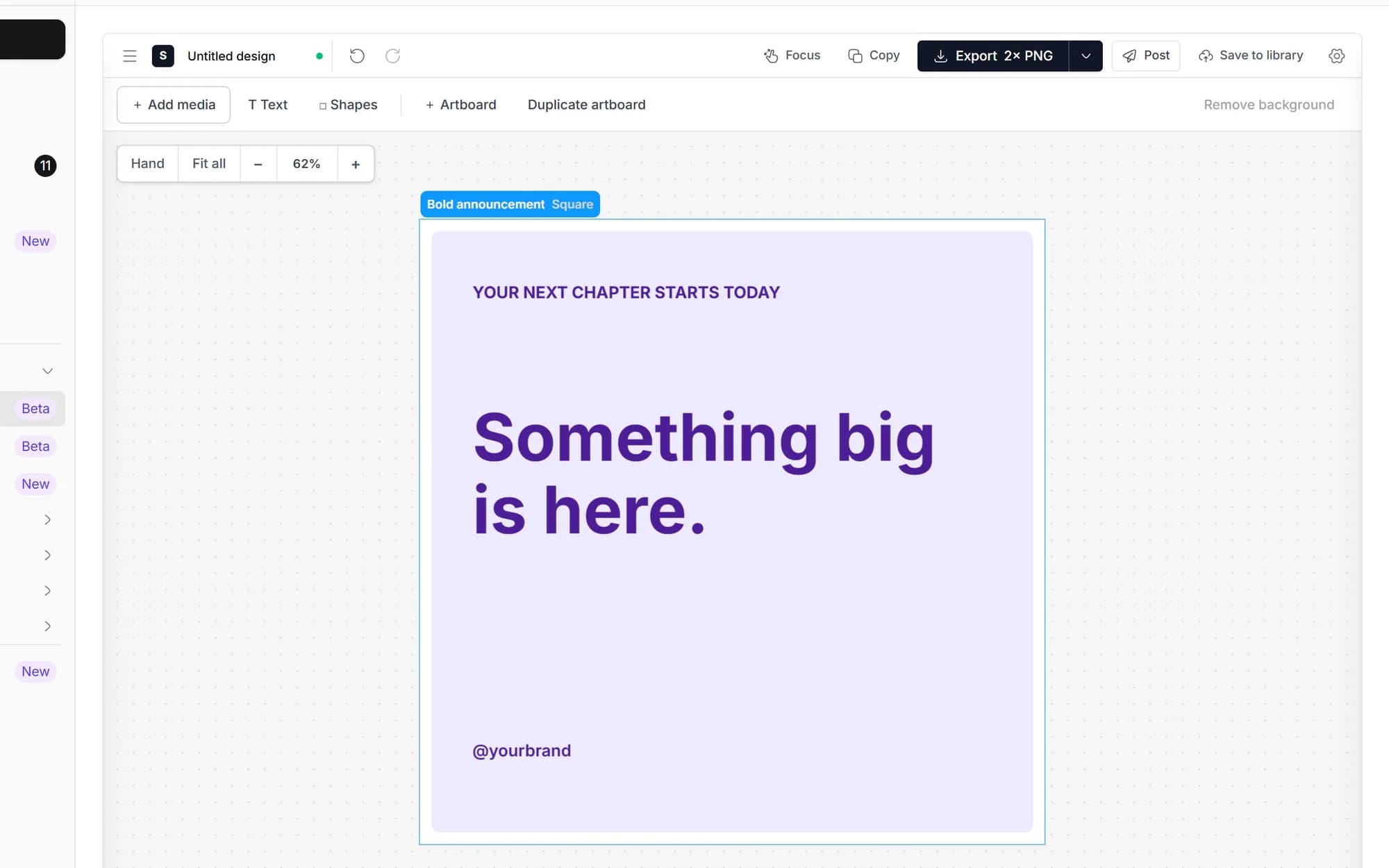Select the 'YOUR NEXT CHAPTER STARTS TODAY' text

click(x=626, y=292)
